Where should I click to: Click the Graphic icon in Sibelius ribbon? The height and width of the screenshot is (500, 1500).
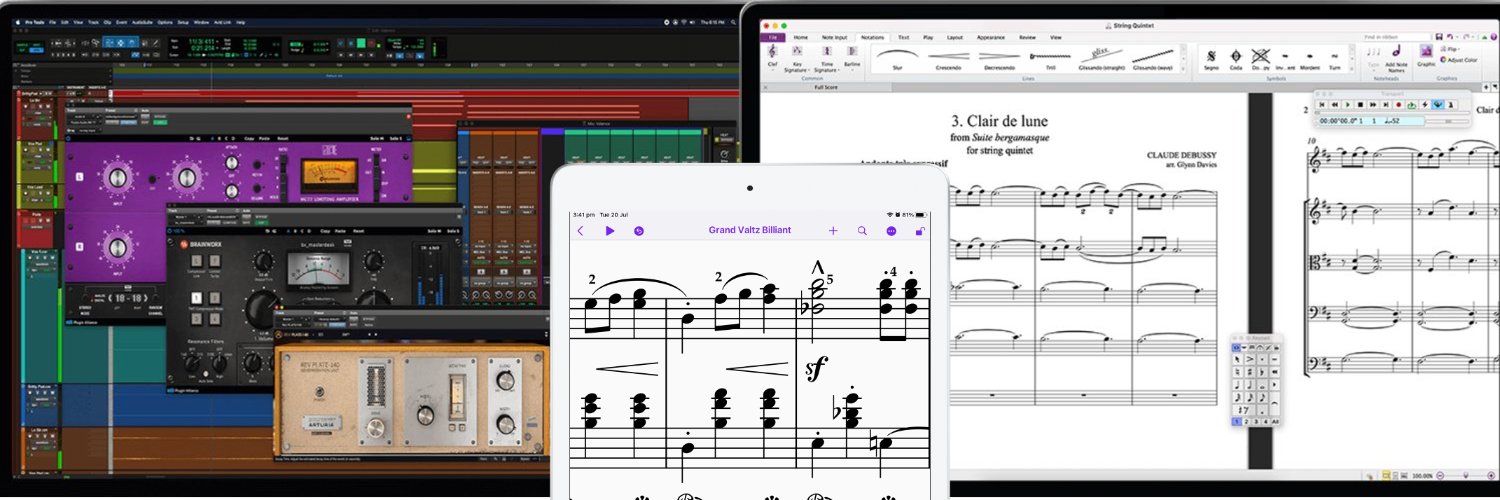click(x=1426, y=54)
